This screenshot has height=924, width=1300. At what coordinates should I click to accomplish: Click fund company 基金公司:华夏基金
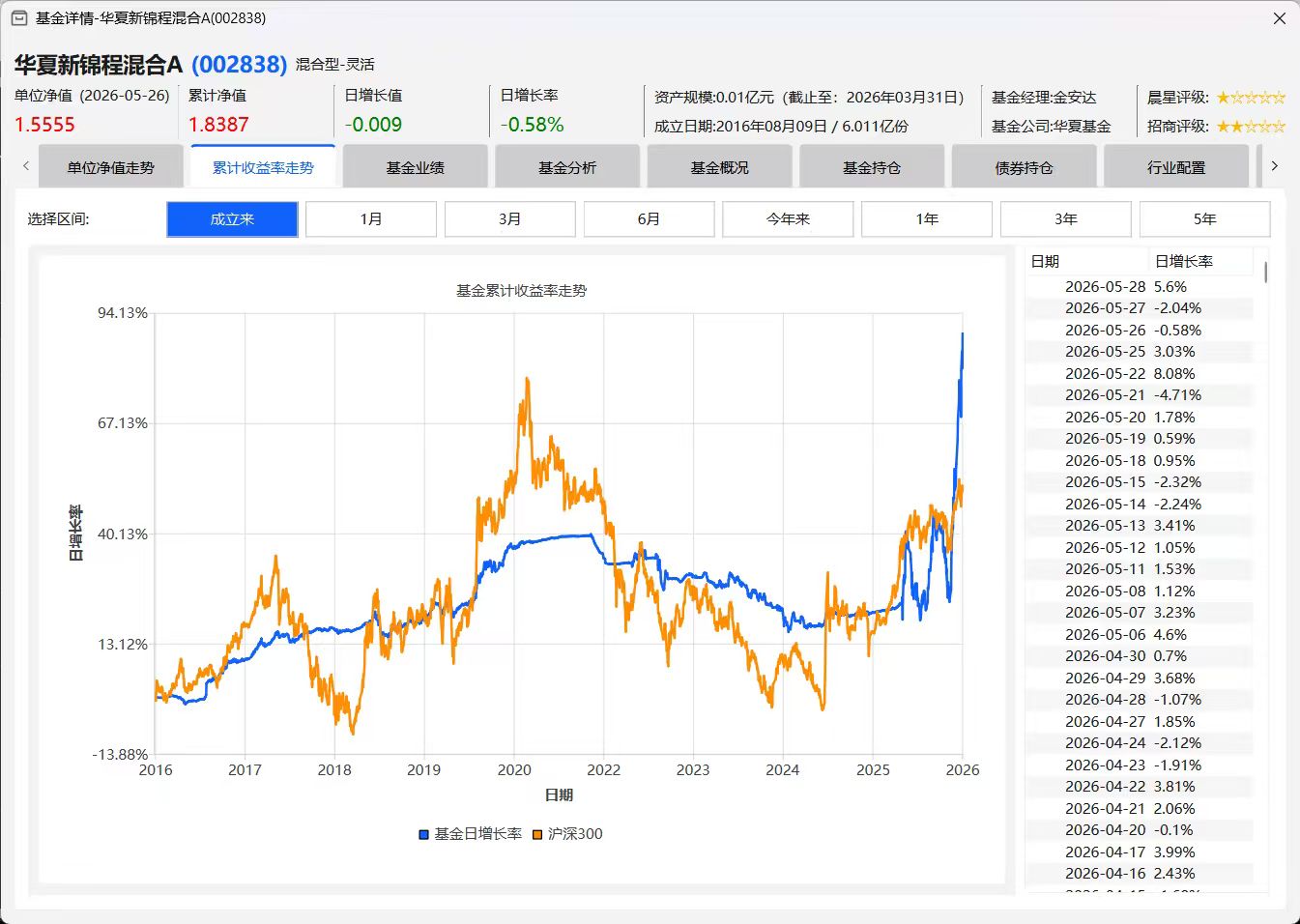tap(1051, 127)
